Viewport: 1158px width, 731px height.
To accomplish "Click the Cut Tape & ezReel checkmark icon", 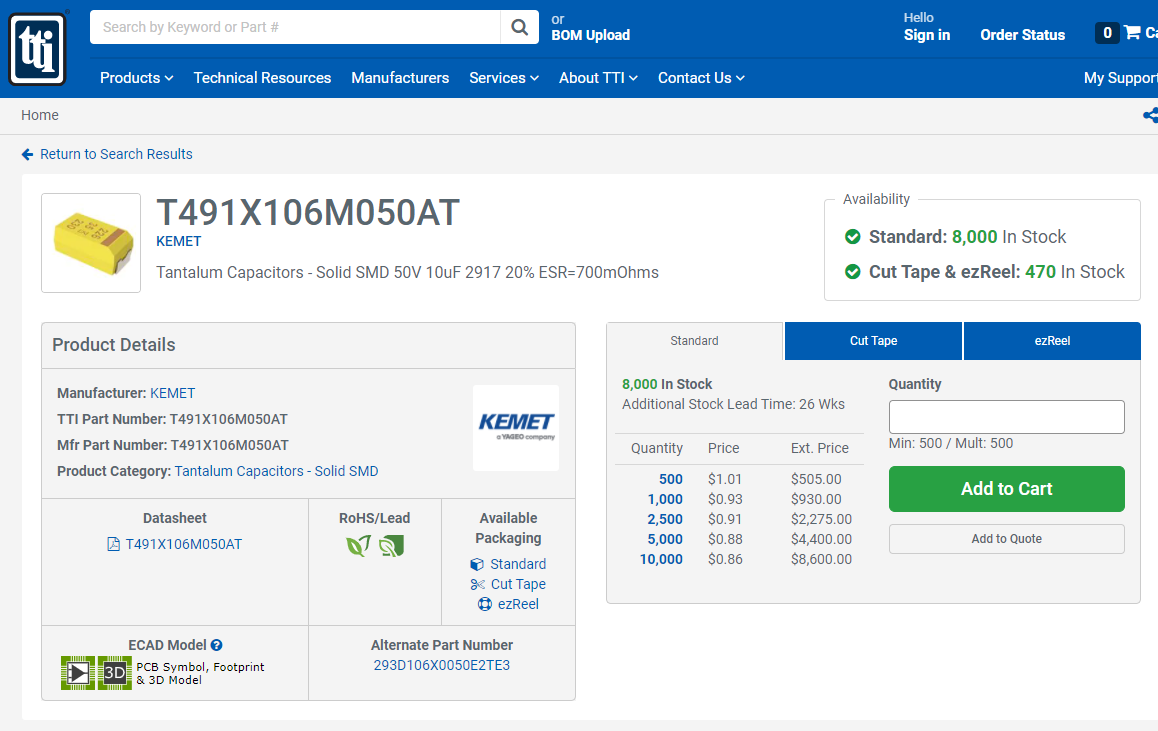I will (x=852, y=272).
